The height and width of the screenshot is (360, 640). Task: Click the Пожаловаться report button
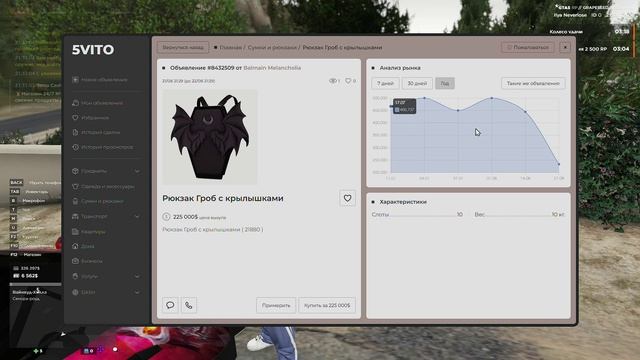pyautogui.click(x=528, y=47)
